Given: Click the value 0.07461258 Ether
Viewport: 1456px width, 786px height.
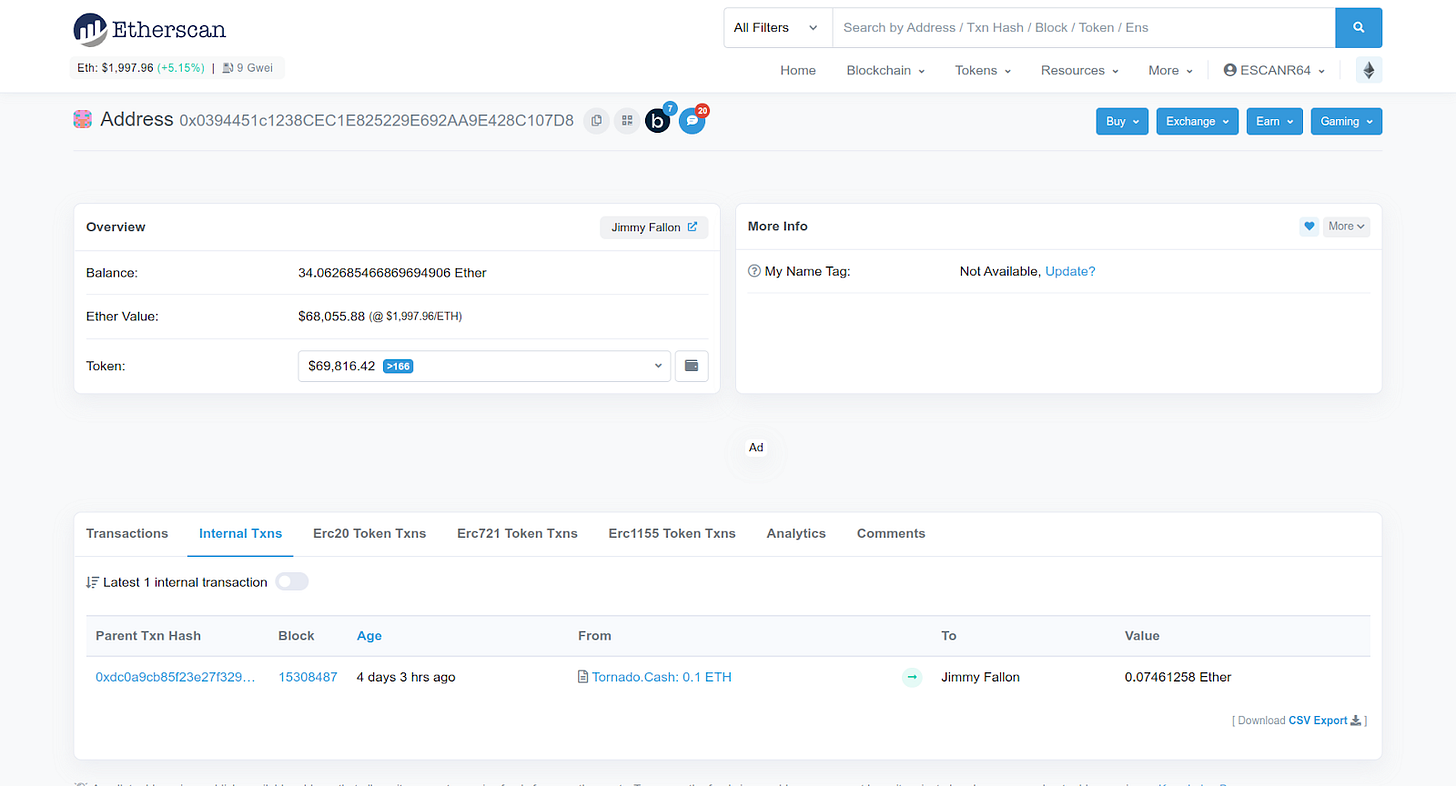Looking at the screenshot, I should pos(1178,677).
